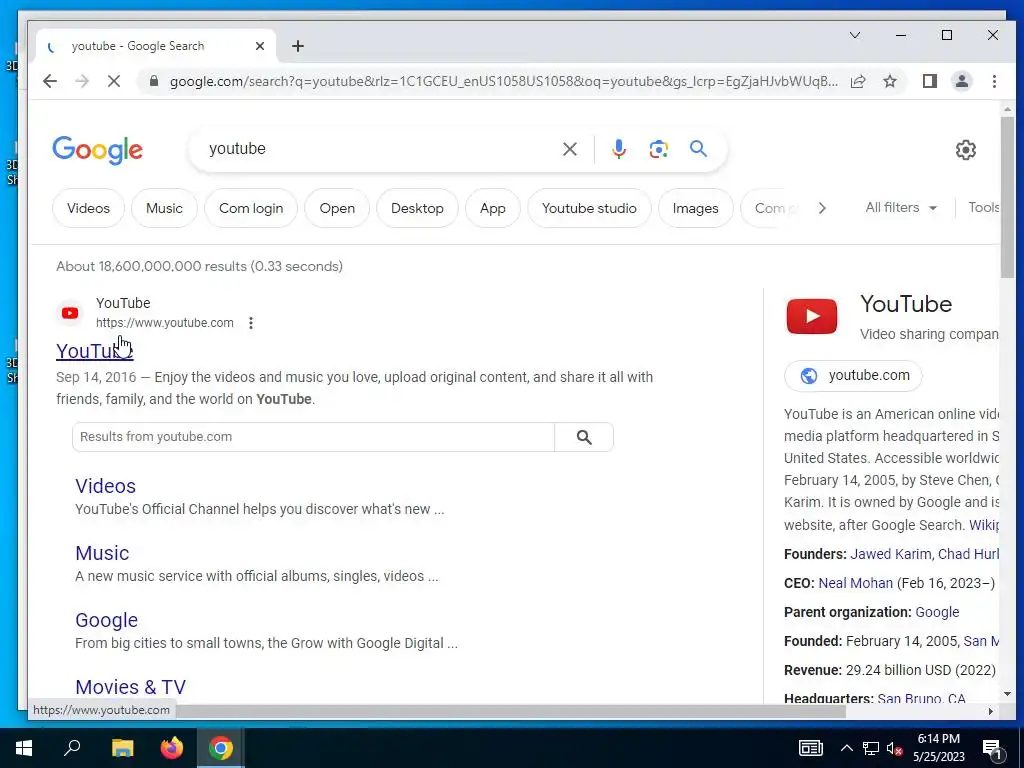Open Neal Mohan CEO link

click(856, 583)
